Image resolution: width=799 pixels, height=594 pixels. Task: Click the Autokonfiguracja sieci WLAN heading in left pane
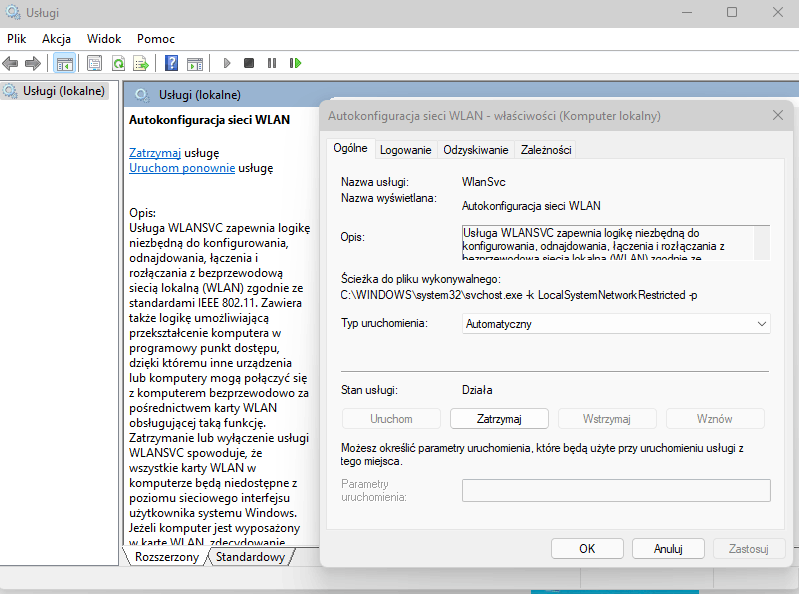[x=209, y=120]
